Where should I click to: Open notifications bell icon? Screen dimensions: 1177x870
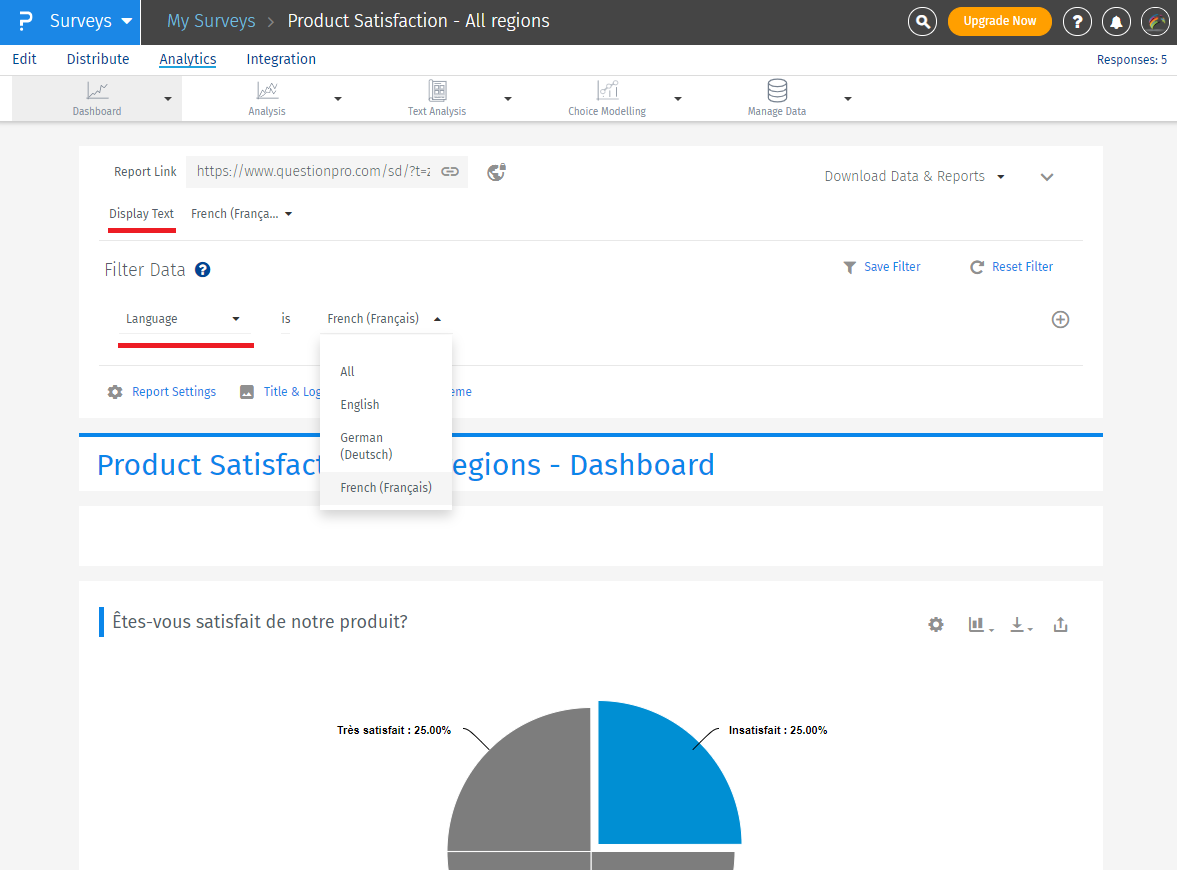[1116, 21]
